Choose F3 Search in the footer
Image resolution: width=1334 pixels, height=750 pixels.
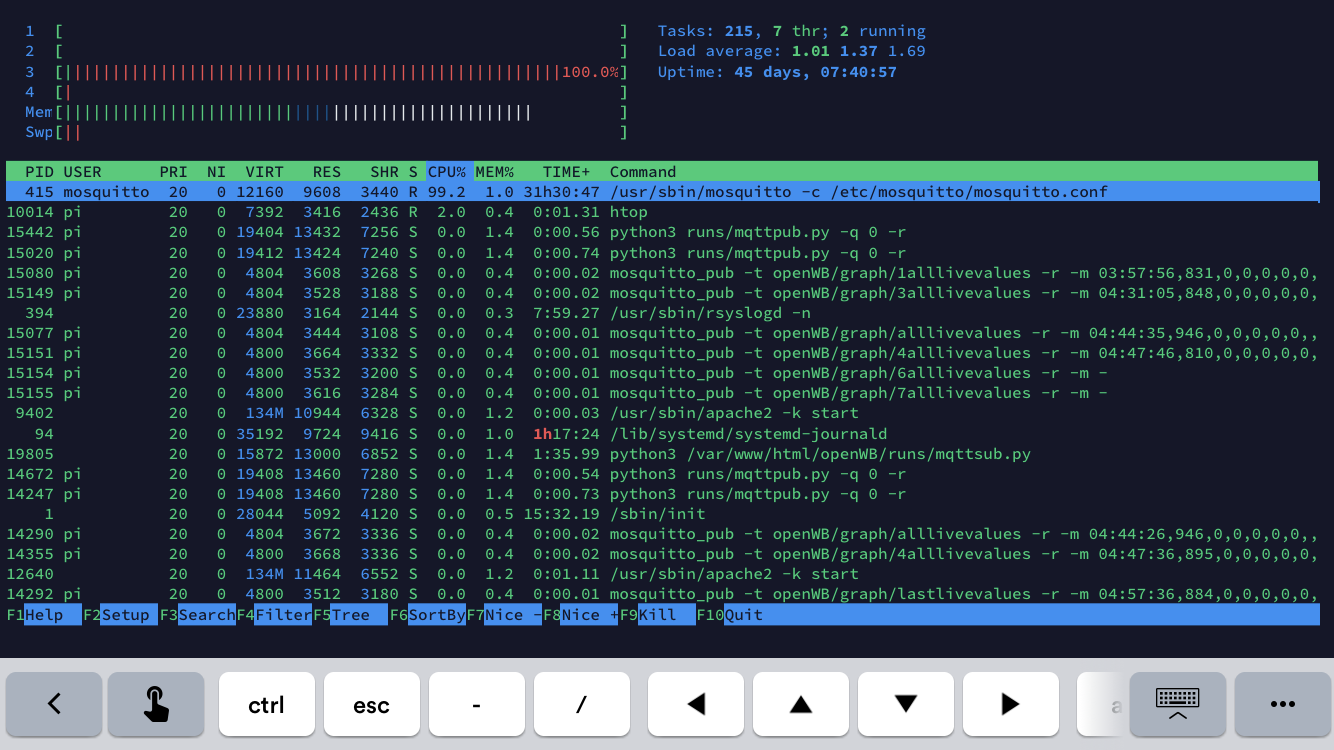coord(197,615)
